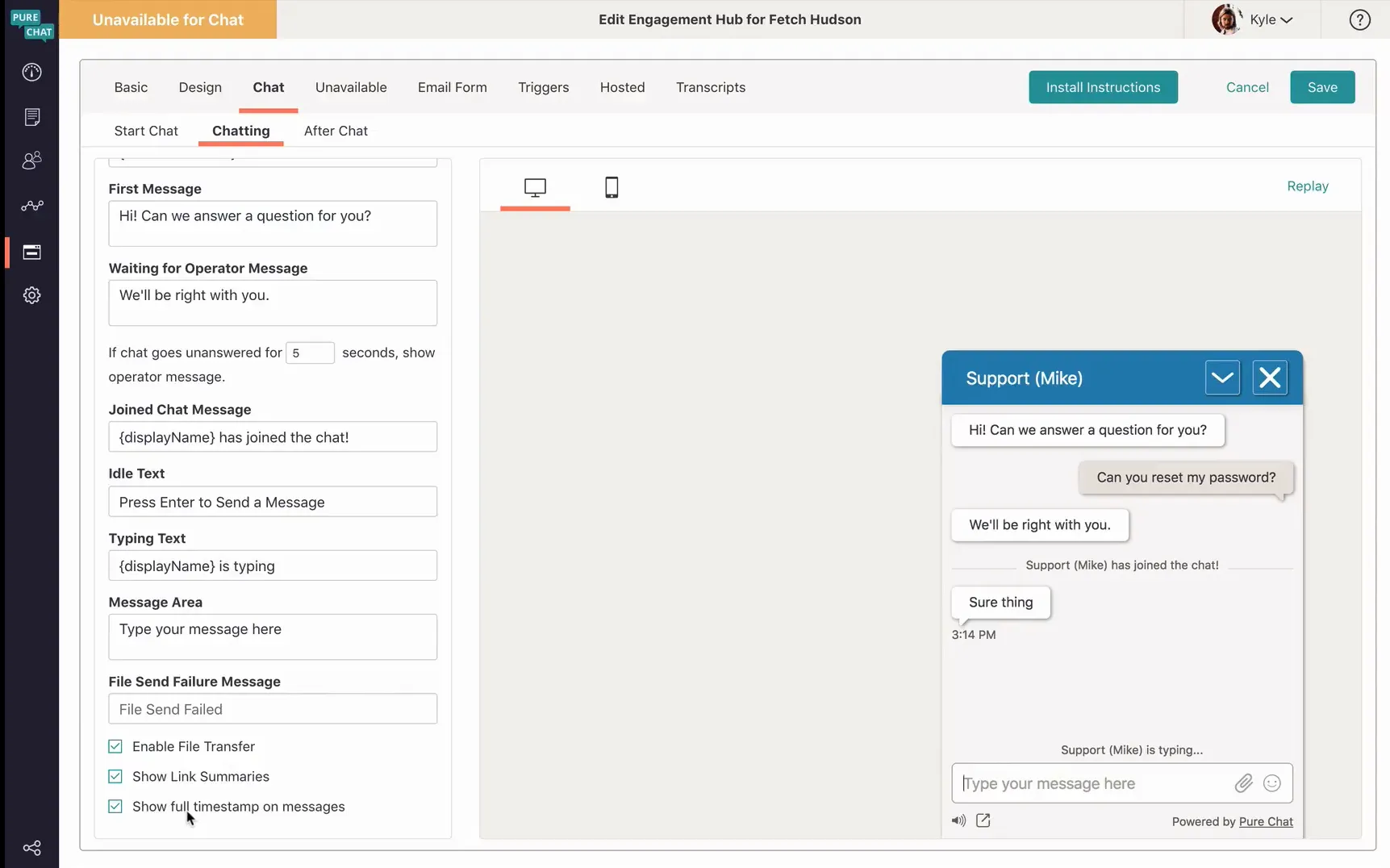This screenshot has width=1390, height=868.
Task: Click the Replay link
Action: [x=1307, y=186]
